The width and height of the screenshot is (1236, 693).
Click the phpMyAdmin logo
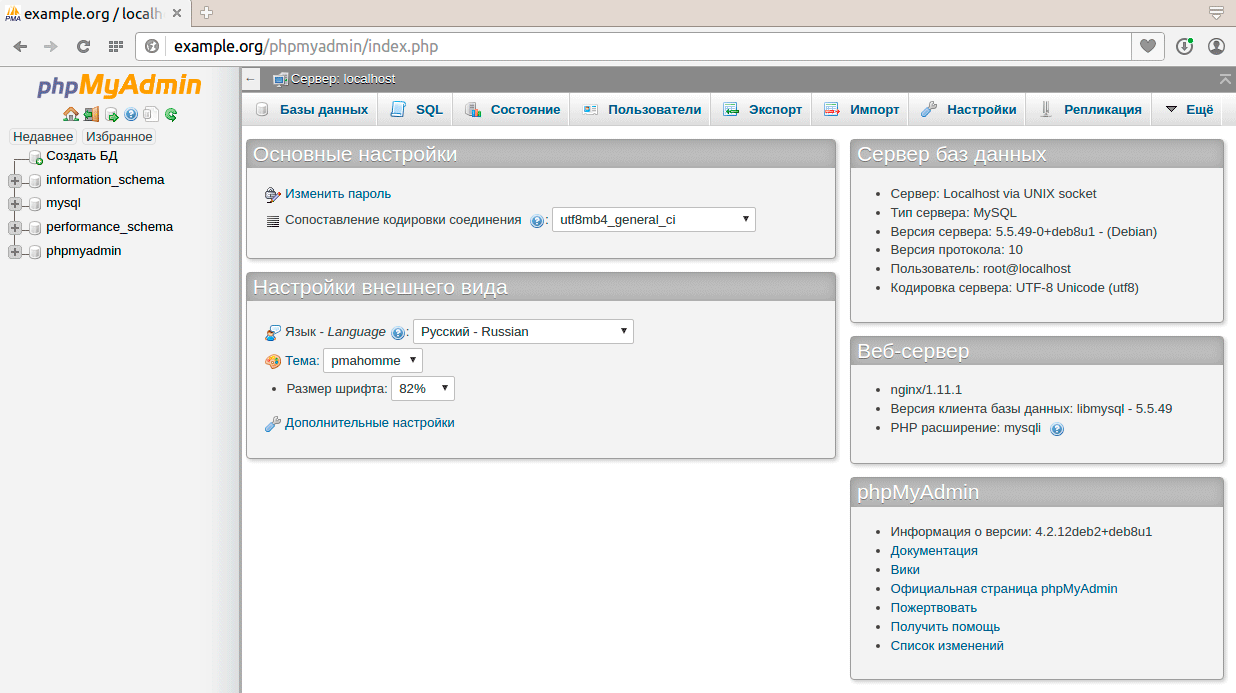click(x=119, y=86)
